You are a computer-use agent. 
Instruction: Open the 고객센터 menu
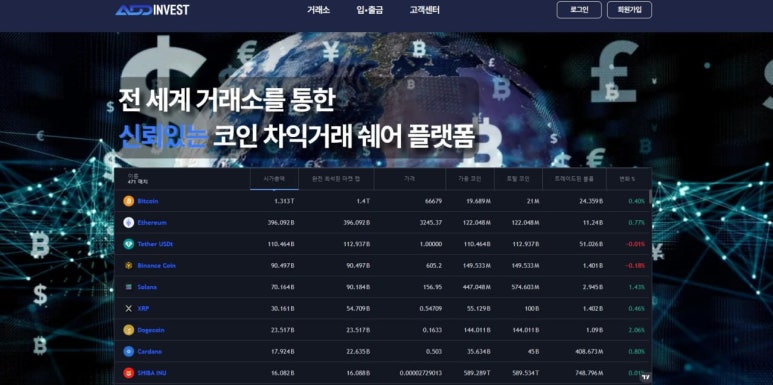[424, 10]
